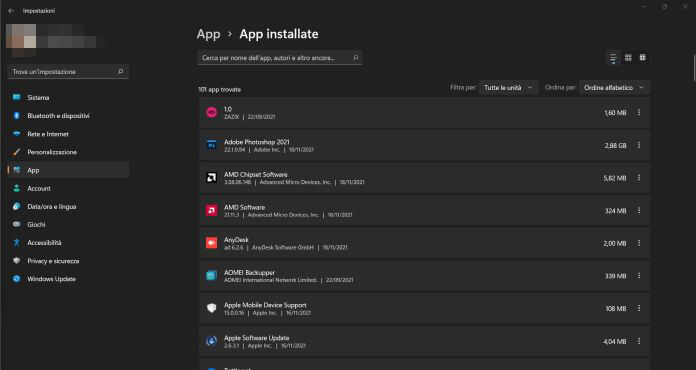
Task: Open more options for Apple Software Update
Action: click(639, 341)
